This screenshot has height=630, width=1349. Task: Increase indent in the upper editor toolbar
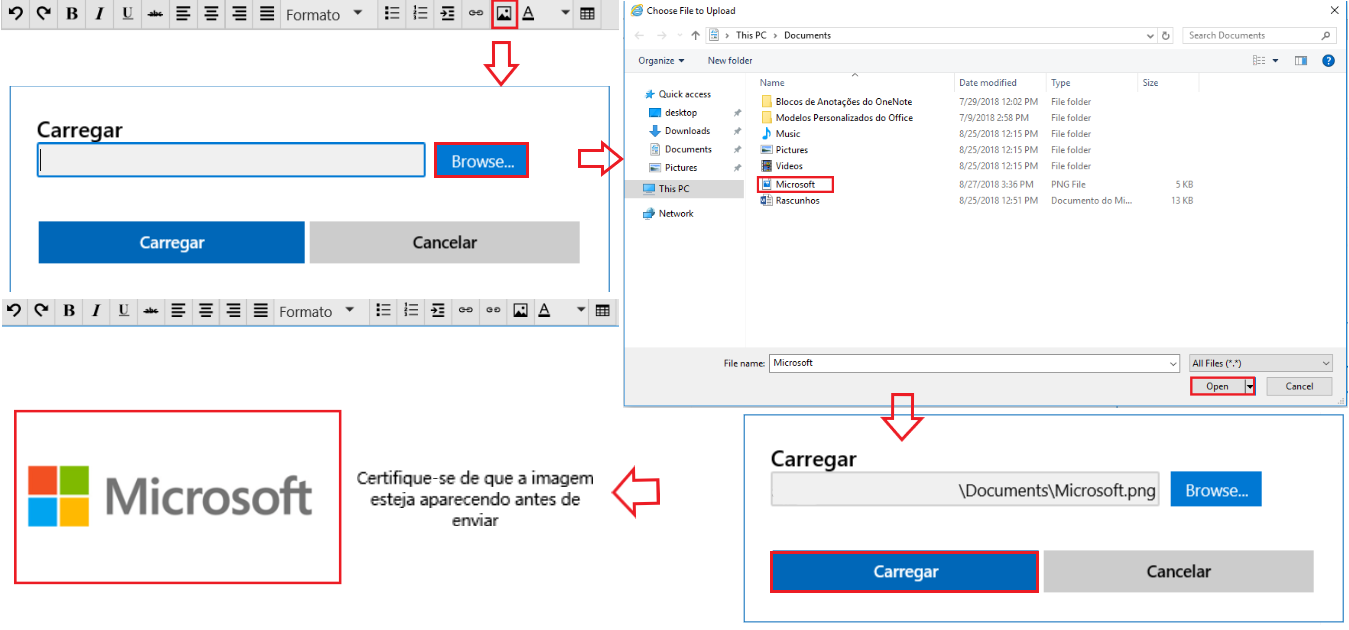(x=447, y=14)
